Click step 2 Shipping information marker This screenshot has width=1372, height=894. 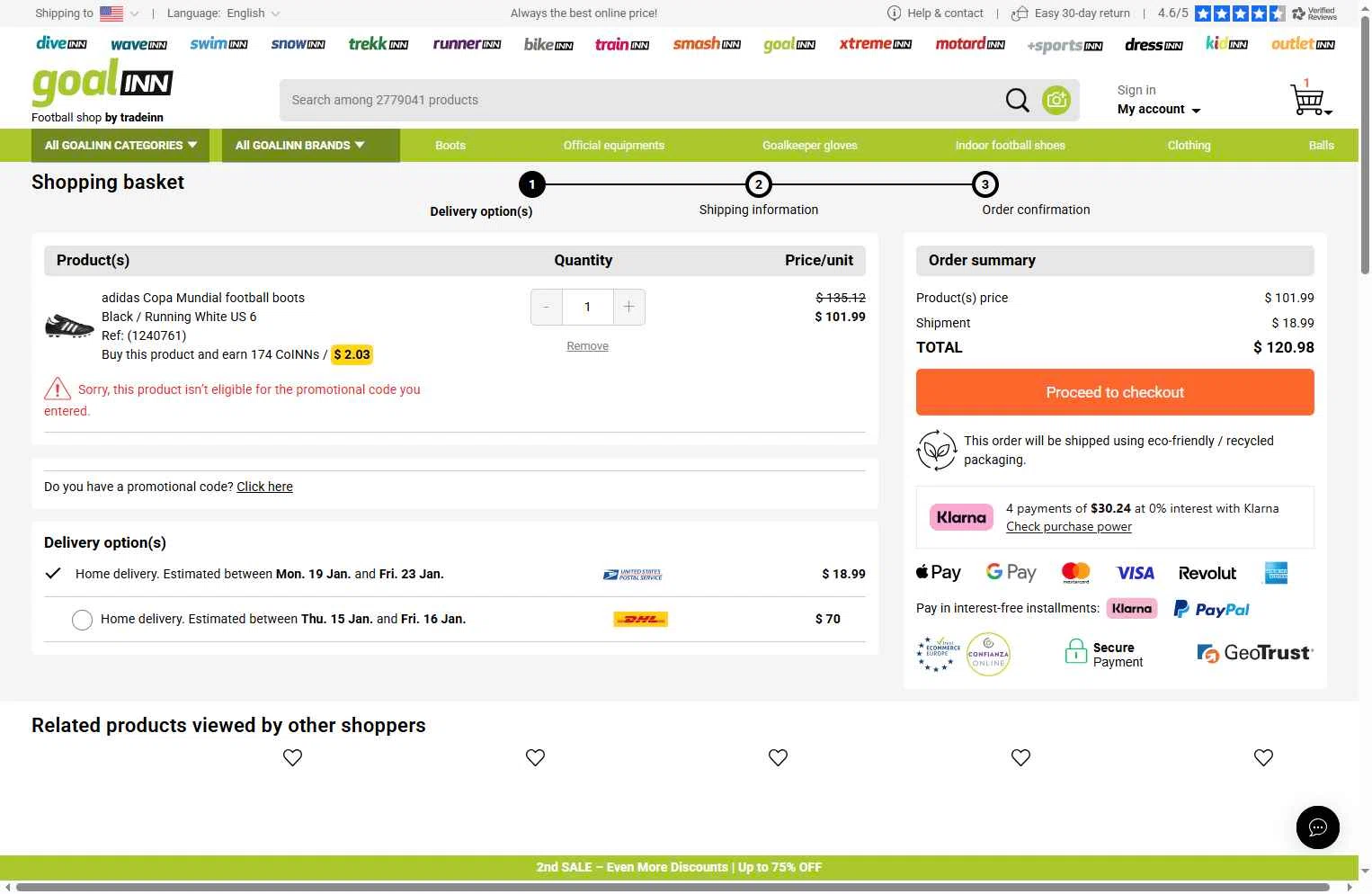(759, 184)
